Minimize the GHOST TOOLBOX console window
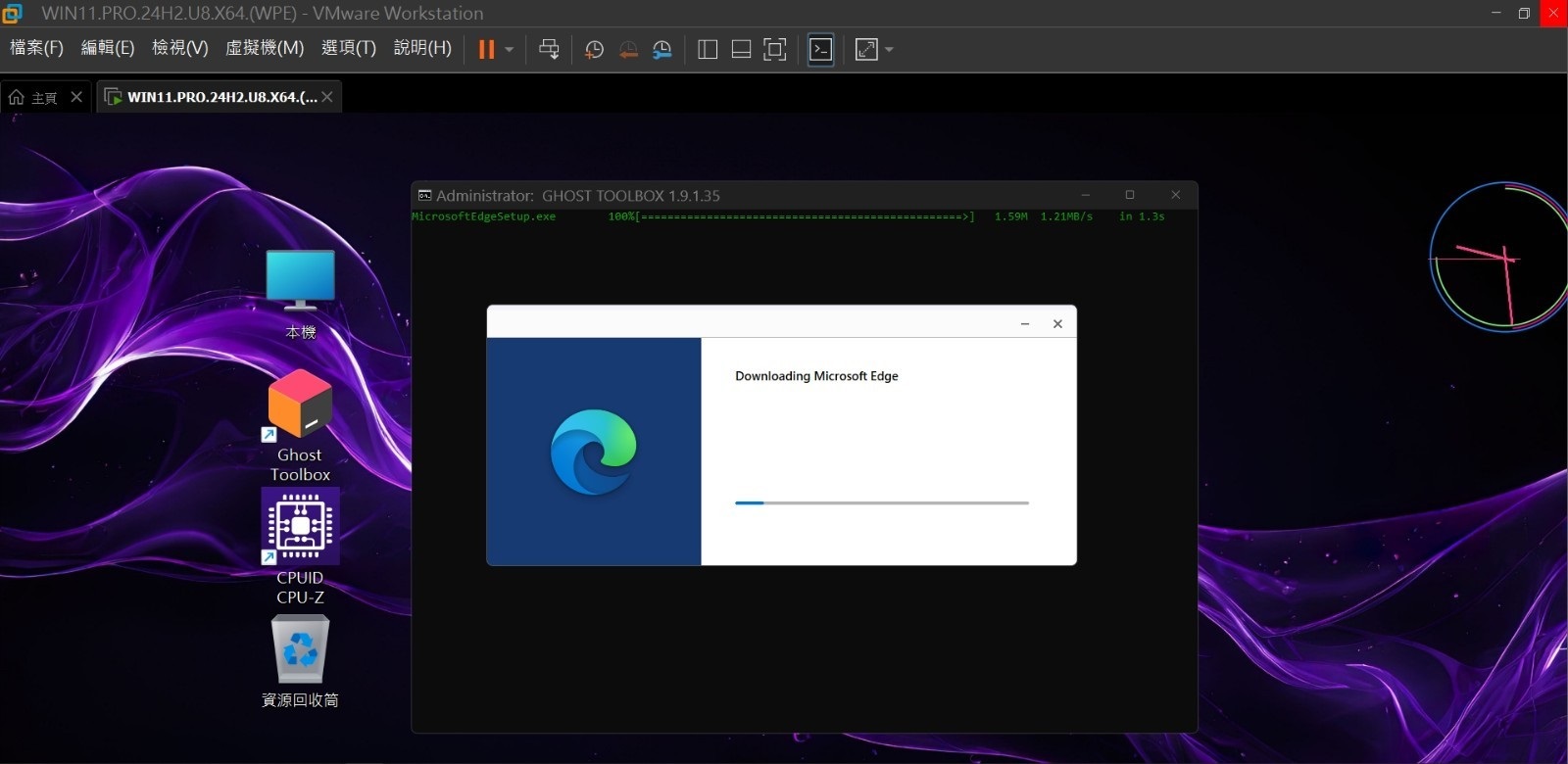Viewport: 1568px width, 764px height. [x=1085, y=195]
